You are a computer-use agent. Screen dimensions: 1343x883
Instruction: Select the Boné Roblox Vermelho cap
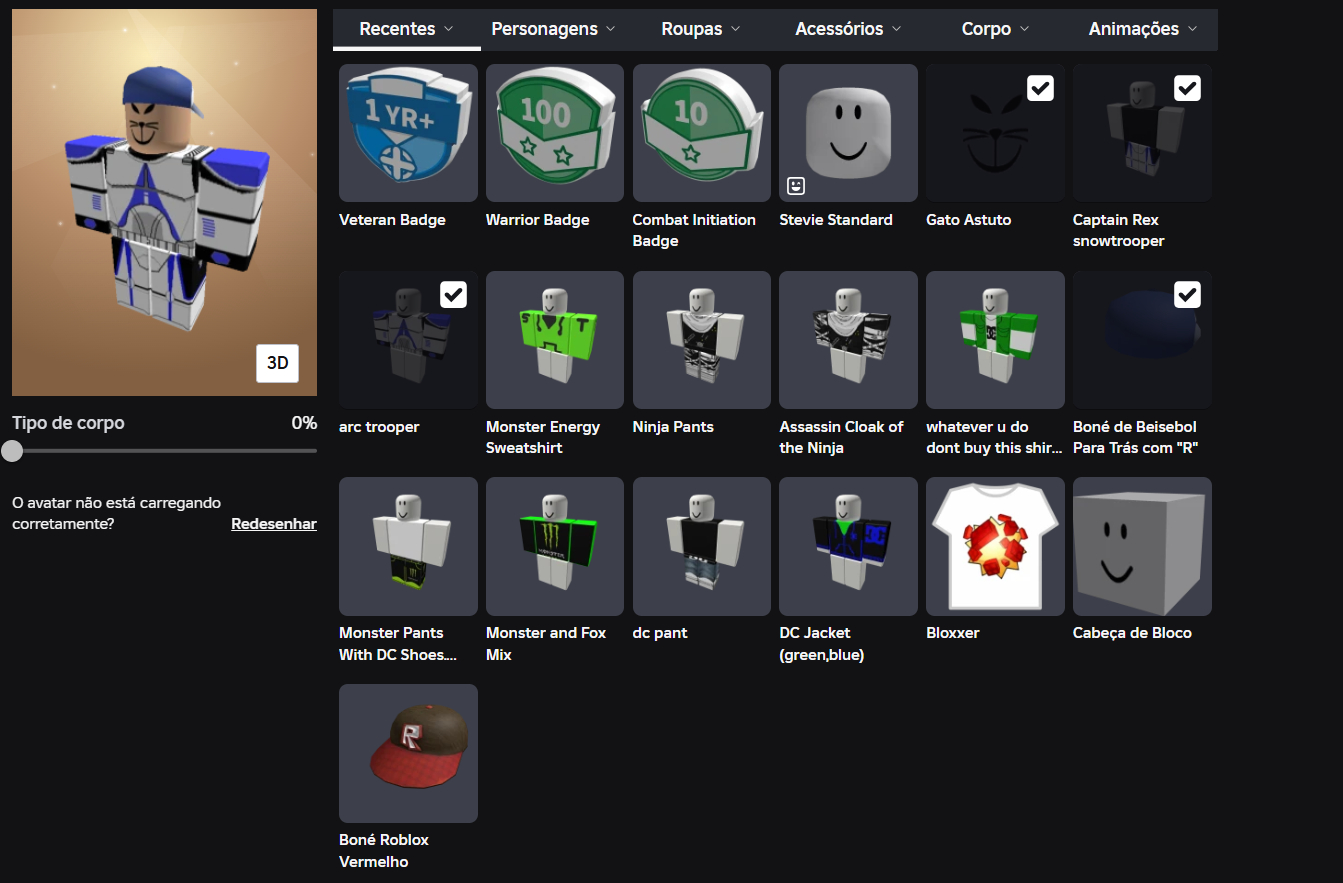(408, 753)
